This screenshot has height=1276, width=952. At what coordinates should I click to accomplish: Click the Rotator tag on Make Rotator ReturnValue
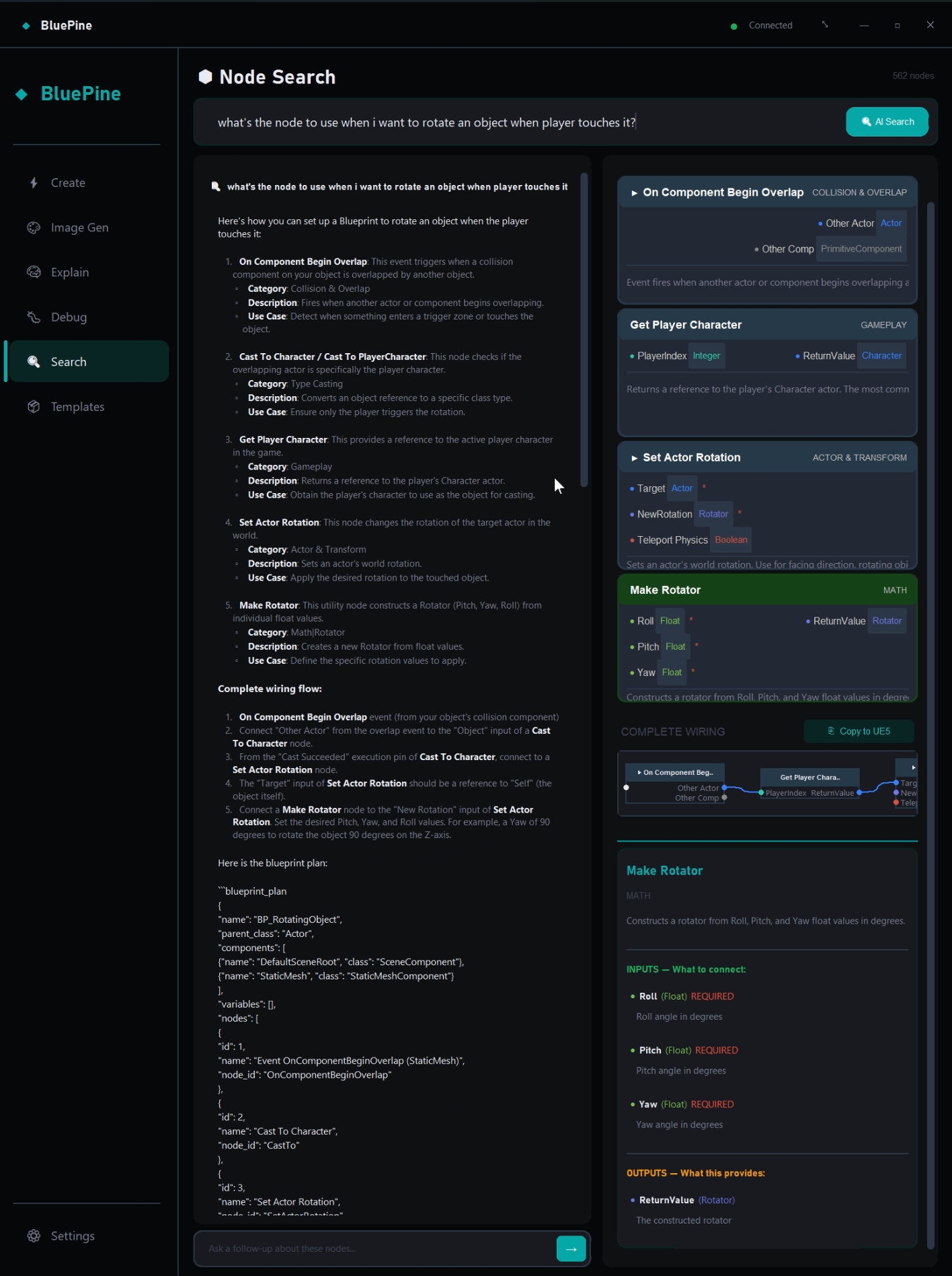[x=887, y=621]
